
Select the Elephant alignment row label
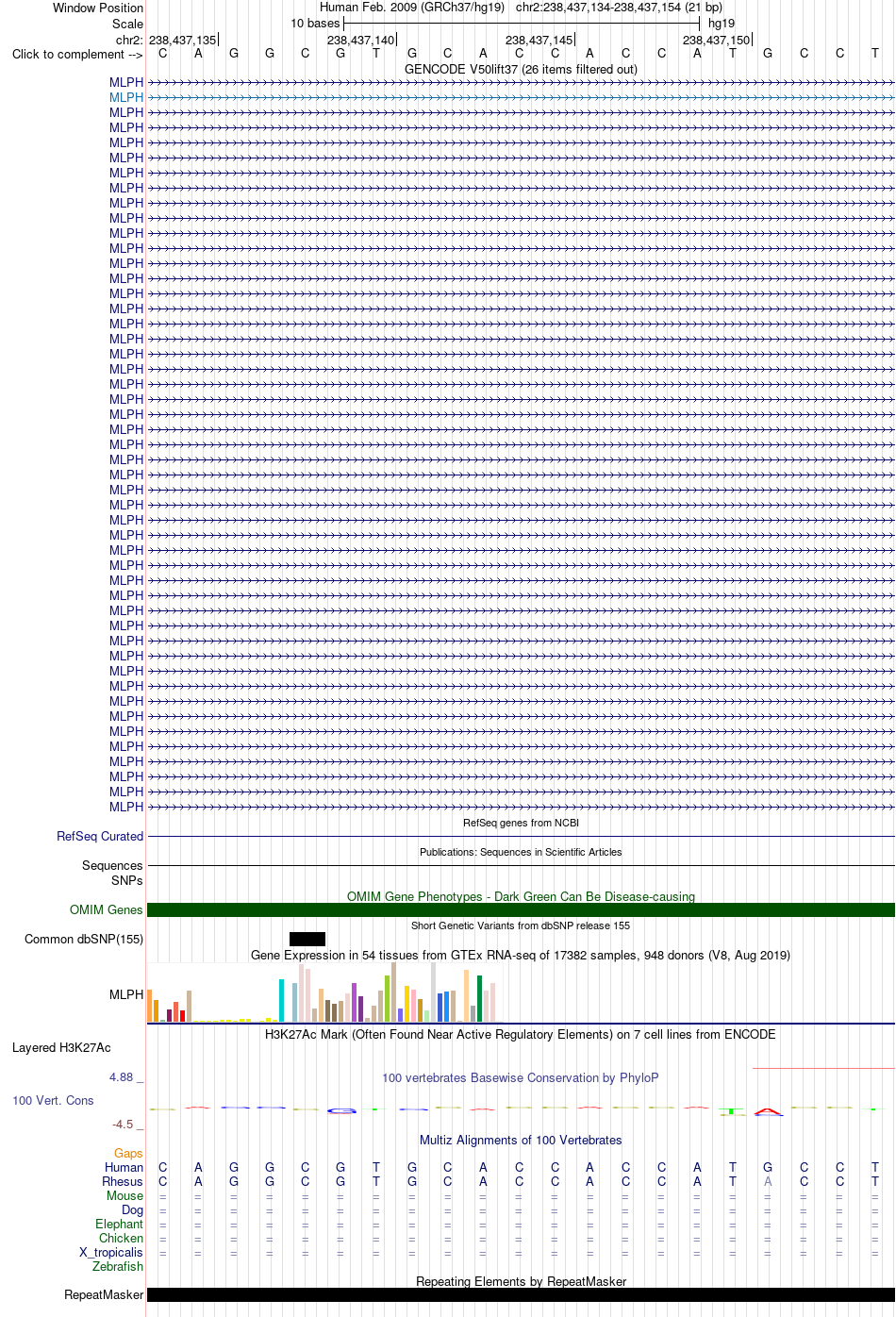[119, 1224]
